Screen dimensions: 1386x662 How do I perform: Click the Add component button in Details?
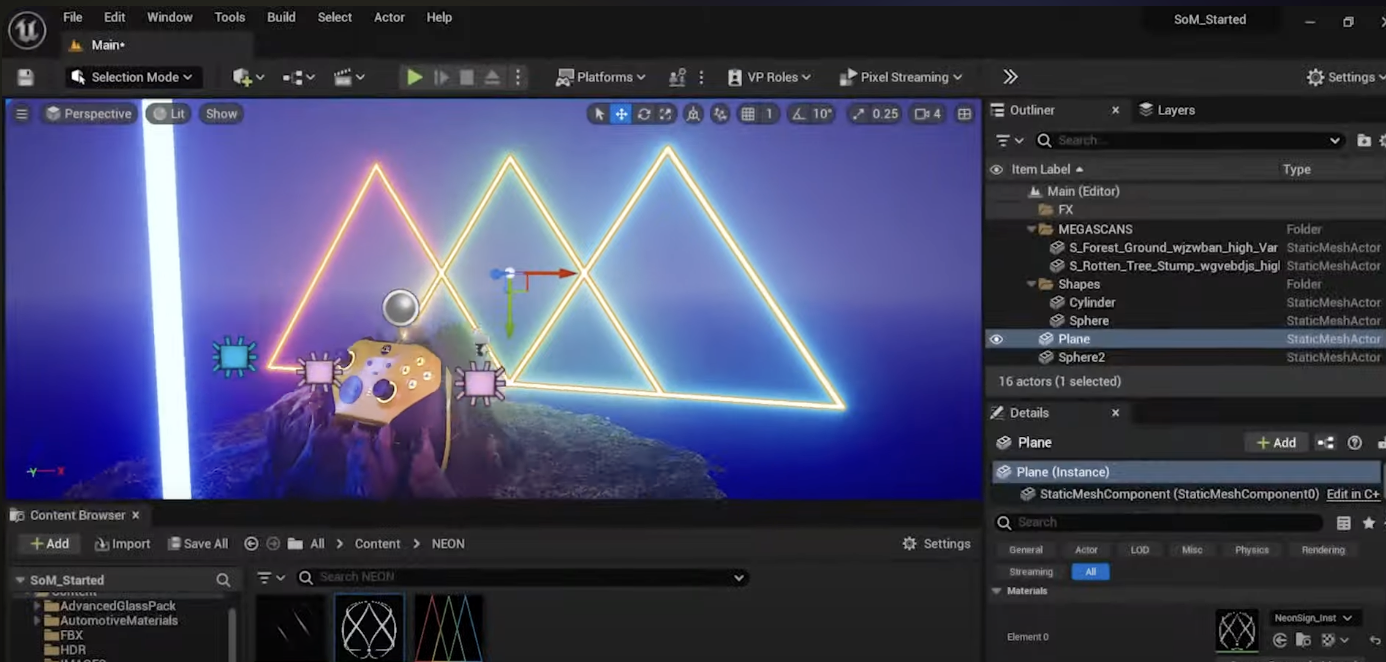coord(1276,442)
